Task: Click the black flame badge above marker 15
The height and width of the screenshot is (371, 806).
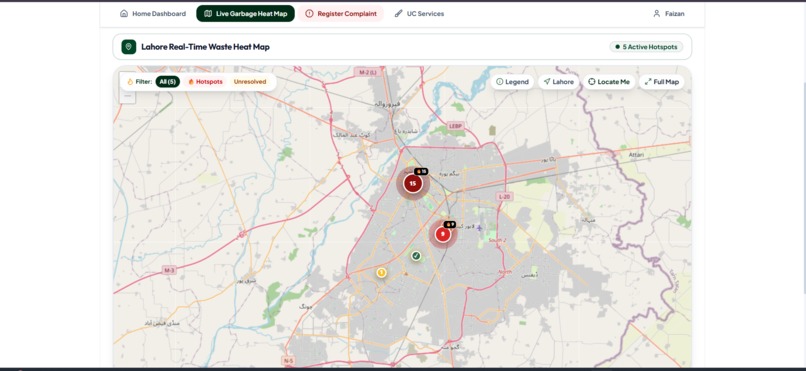Action: point(422,171)
